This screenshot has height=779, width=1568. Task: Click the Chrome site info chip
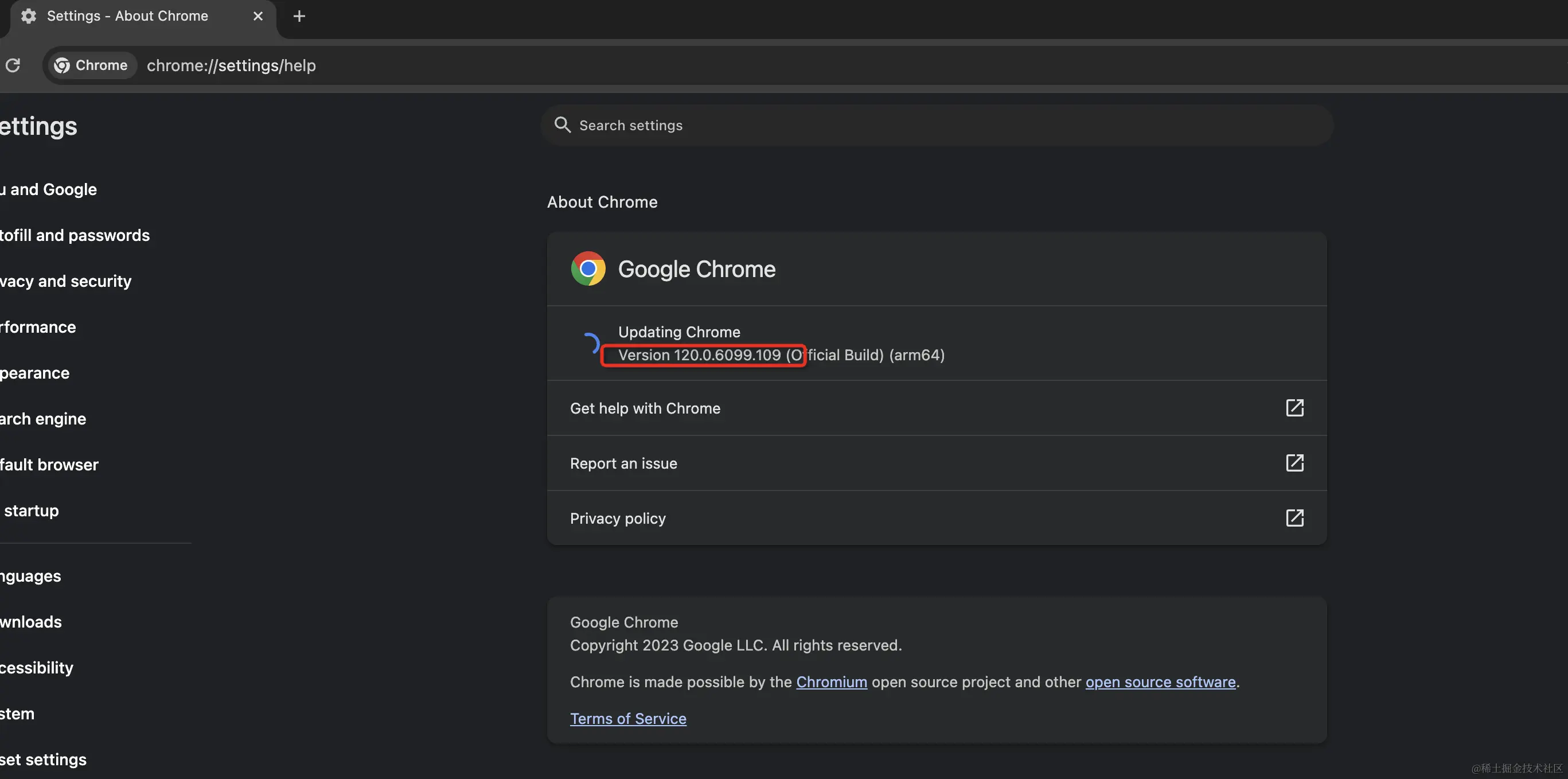[91, 65]
